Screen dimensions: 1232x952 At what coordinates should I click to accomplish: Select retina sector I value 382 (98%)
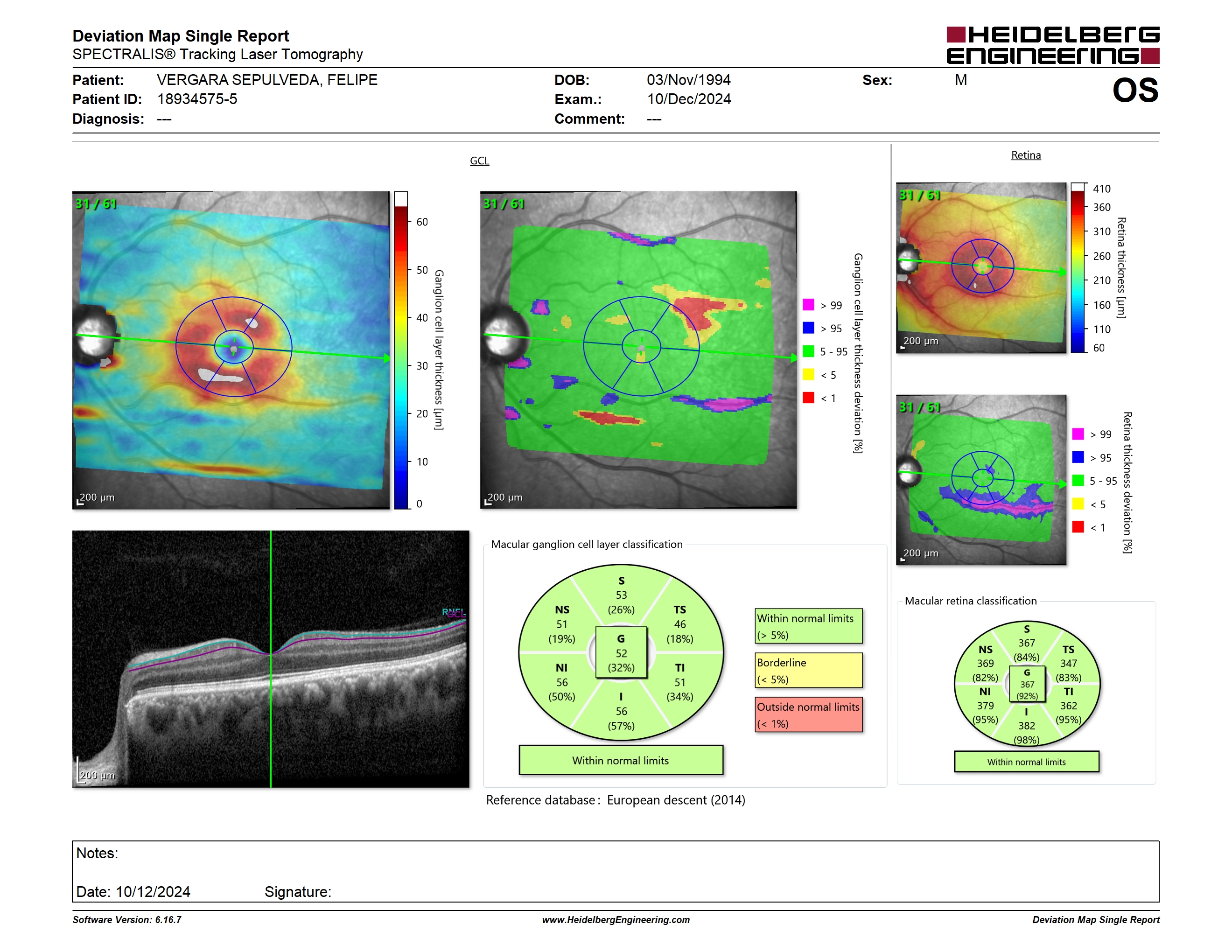tap(1027, 726)
